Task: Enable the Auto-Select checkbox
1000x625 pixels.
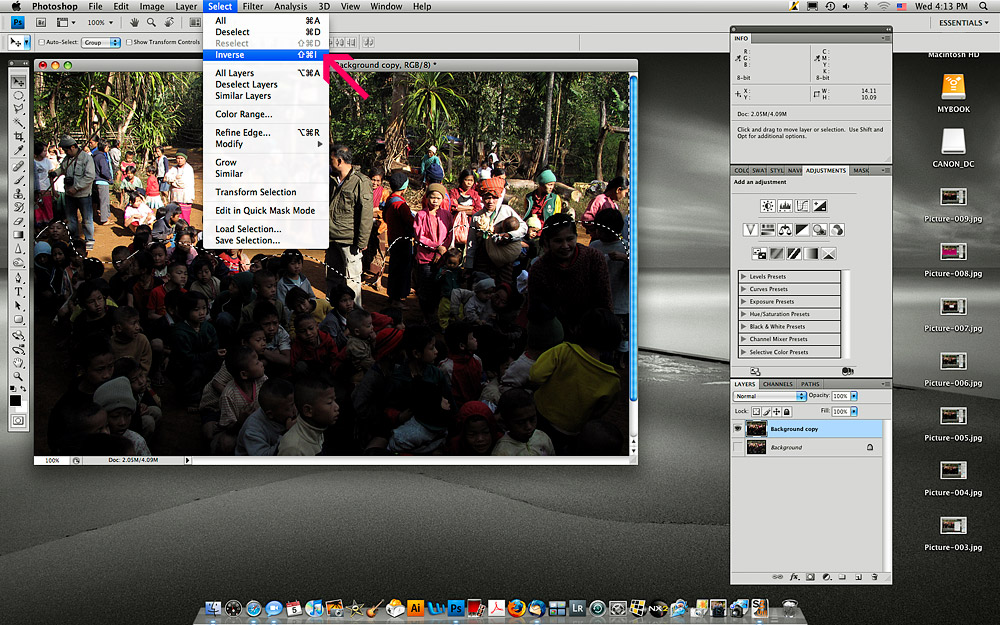Action: (x=41, y=43)
